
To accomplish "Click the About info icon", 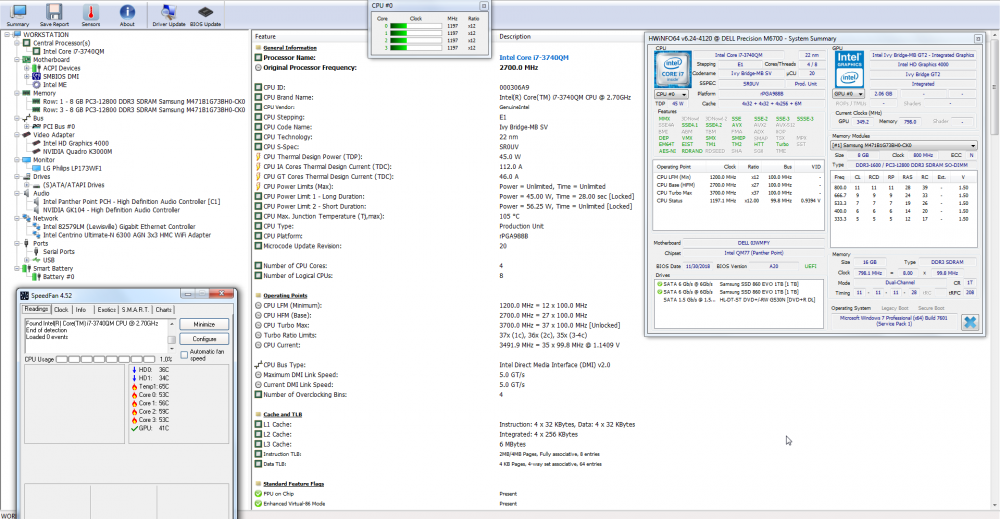I will [127, 14].
